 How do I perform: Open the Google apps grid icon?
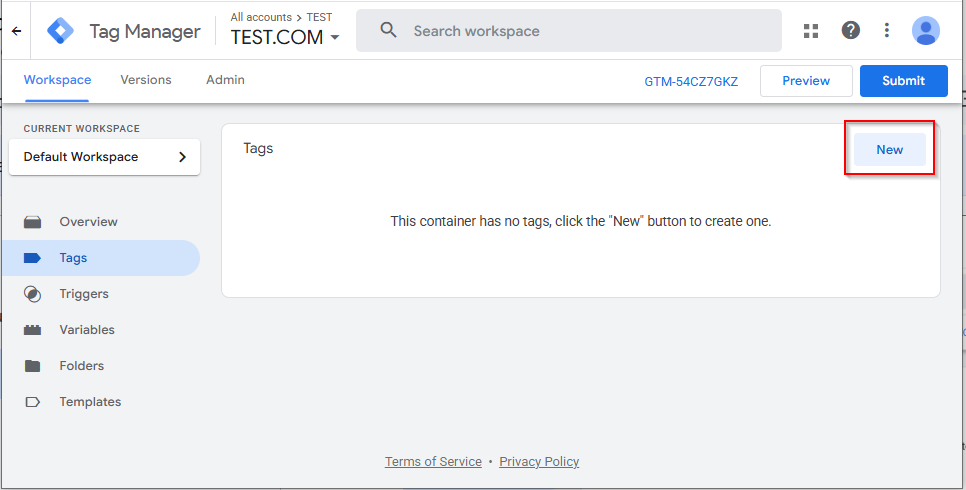point(811,30)
